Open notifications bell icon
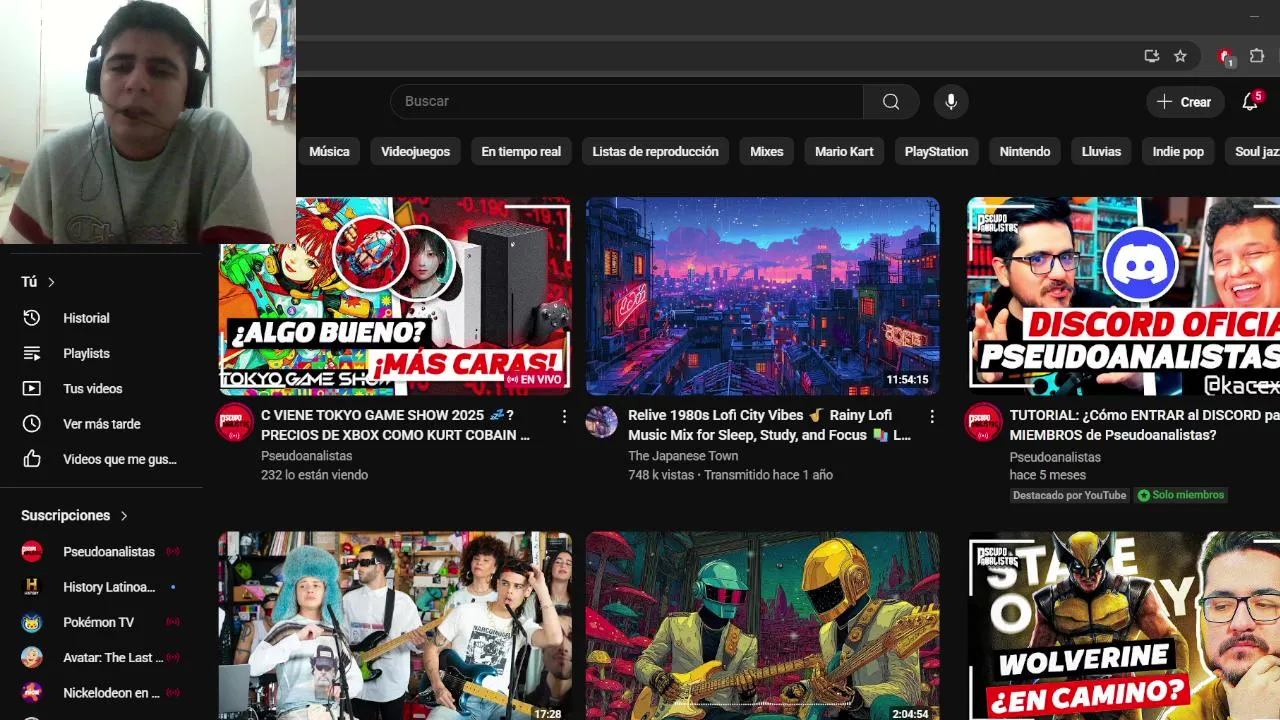1280x720 pixels. point(1250,101)
